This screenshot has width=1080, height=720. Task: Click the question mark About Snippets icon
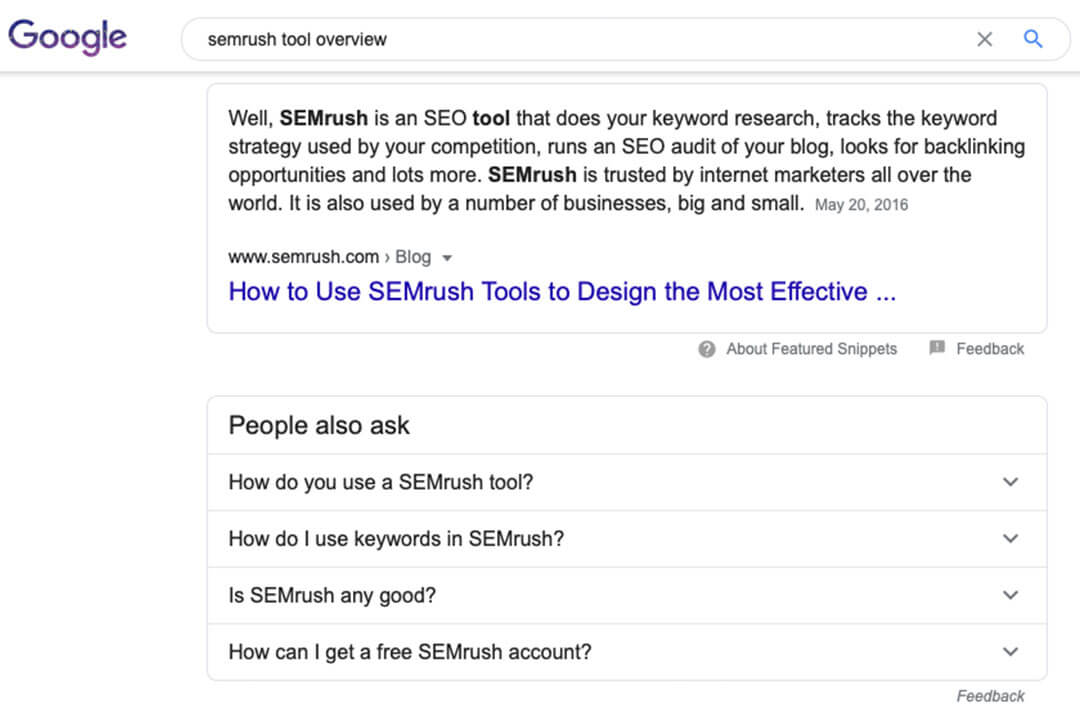point(707,349)
